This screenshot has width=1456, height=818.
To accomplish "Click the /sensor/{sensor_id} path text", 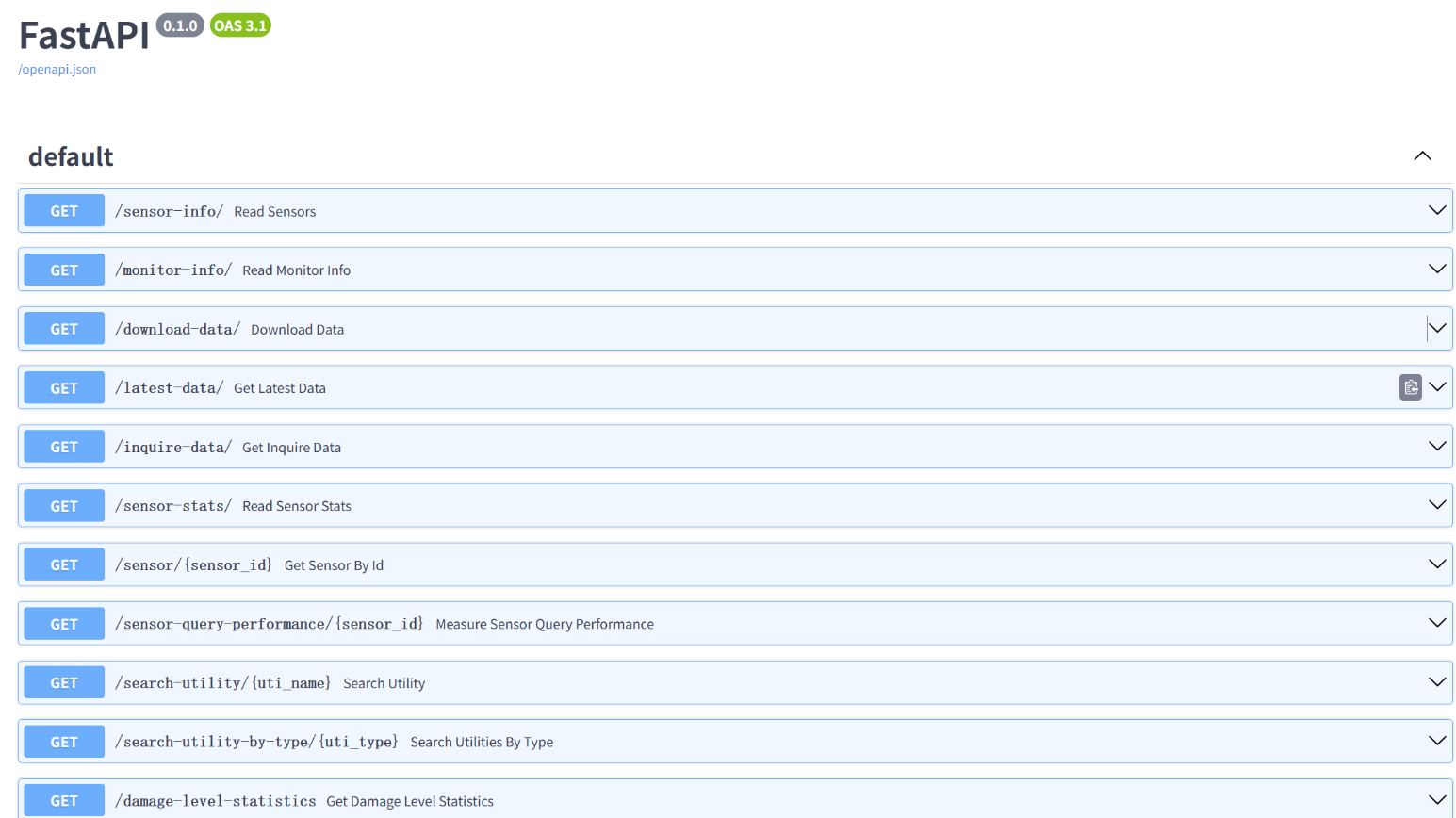I will [x=194, y=564].
